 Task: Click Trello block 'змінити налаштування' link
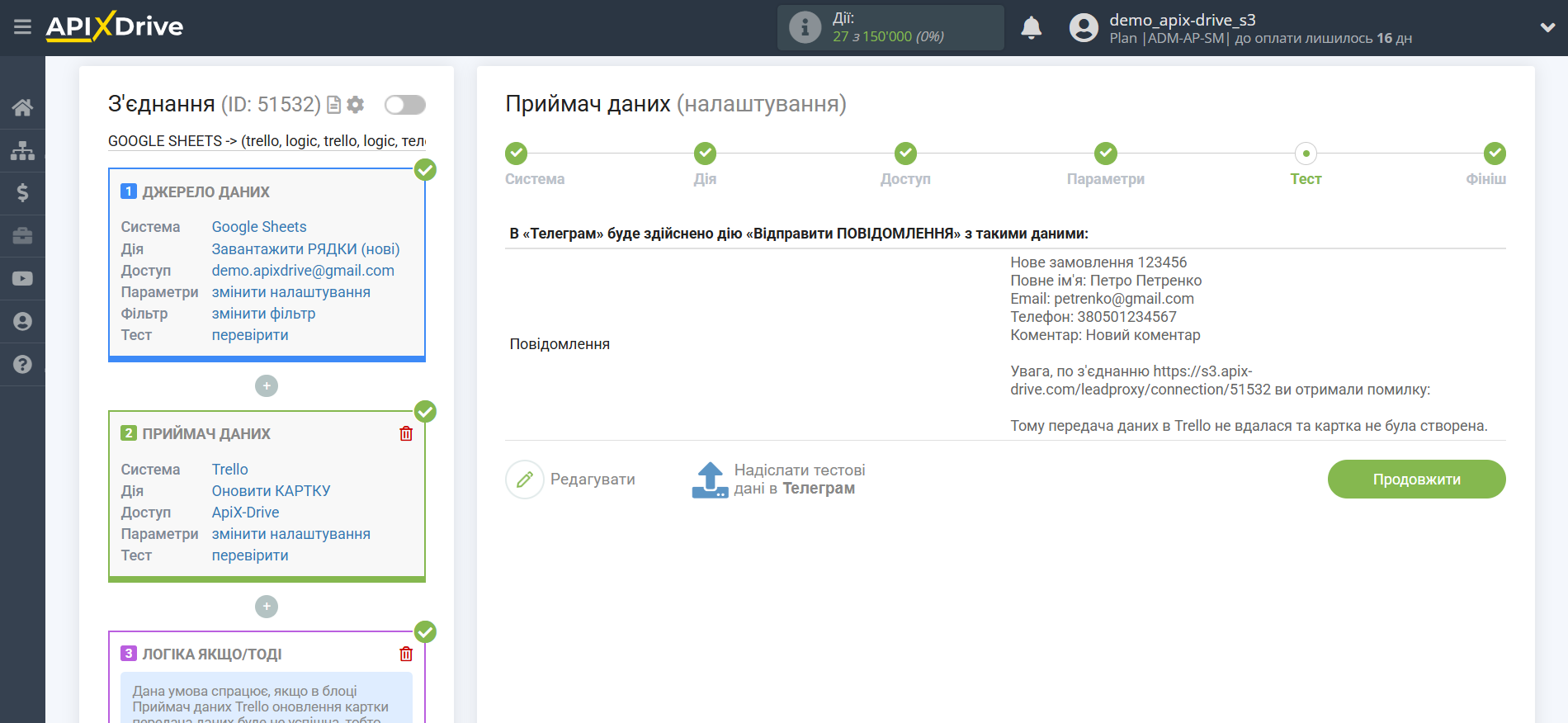click(x=290, y=534)
